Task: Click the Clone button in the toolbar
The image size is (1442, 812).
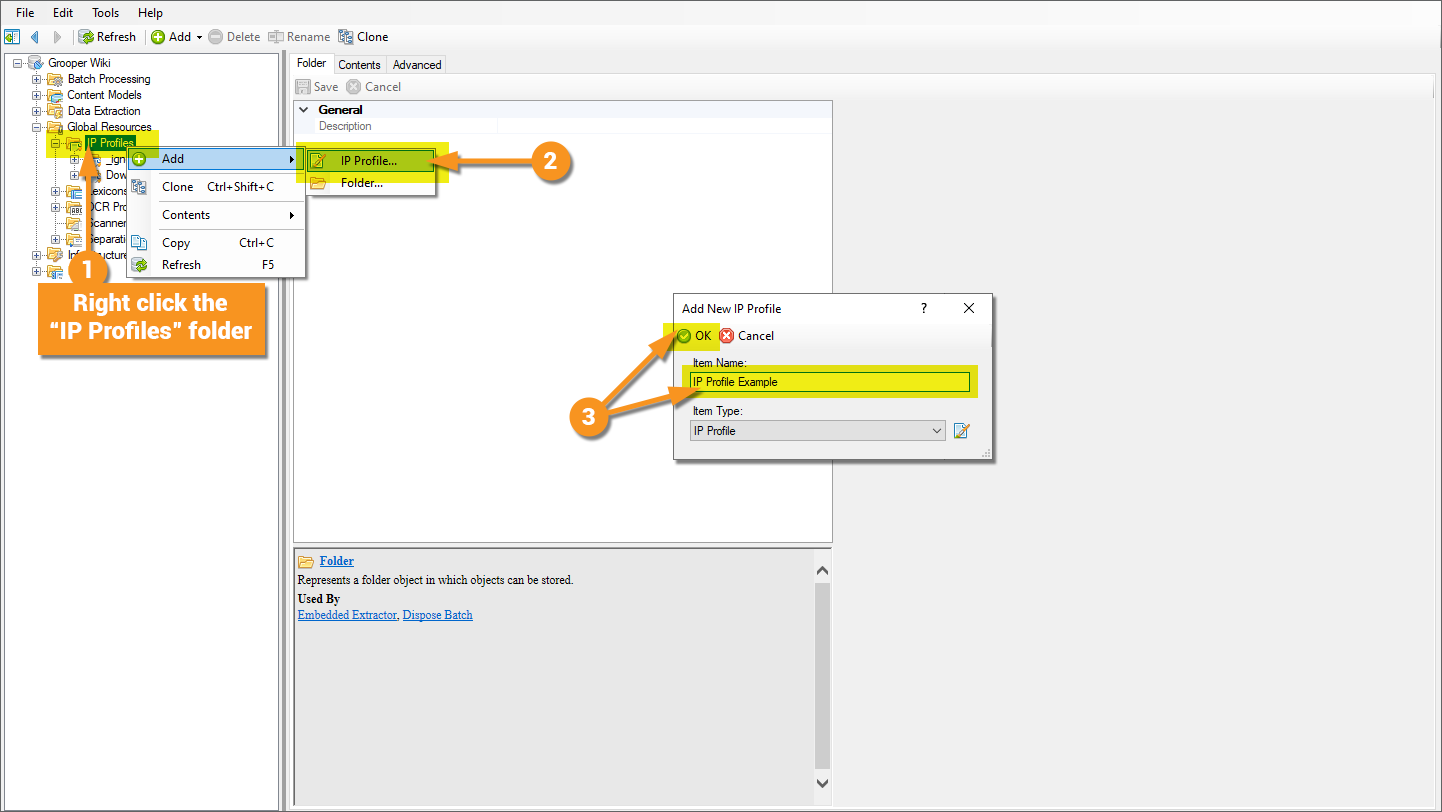Action: tap(363, 37)
